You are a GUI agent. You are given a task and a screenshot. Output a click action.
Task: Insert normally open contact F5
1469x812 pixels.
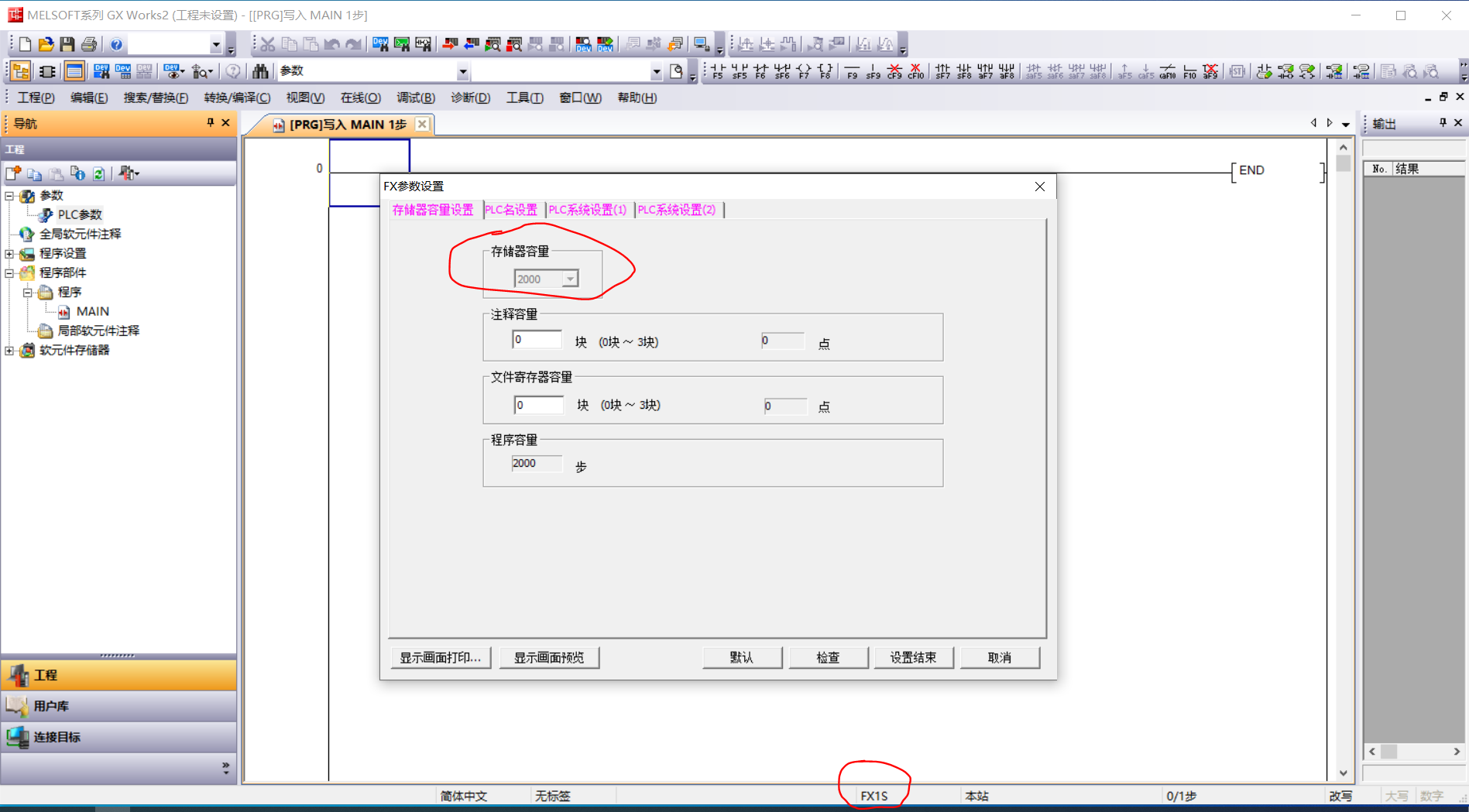click(718, 71)
